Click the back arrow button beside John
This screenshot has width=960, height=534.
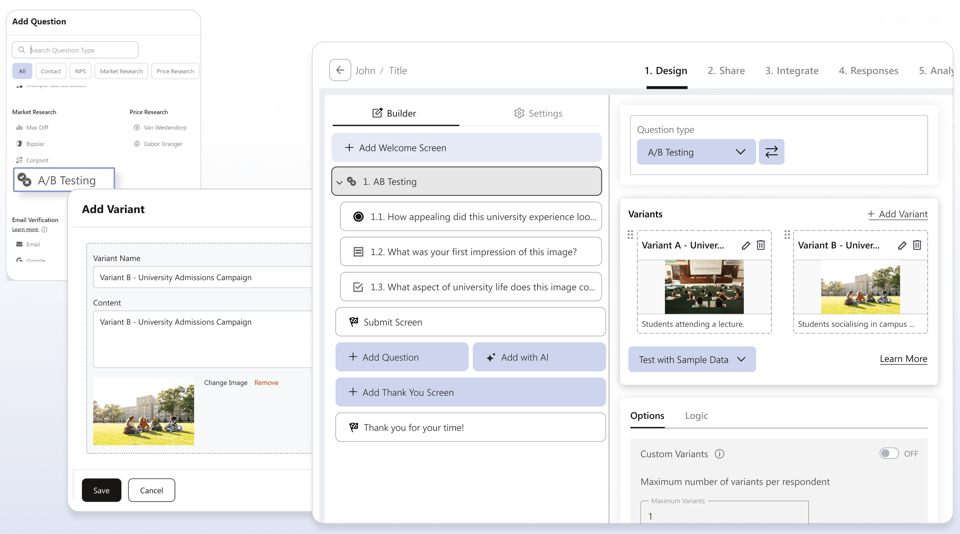click(x=340, y=70)
